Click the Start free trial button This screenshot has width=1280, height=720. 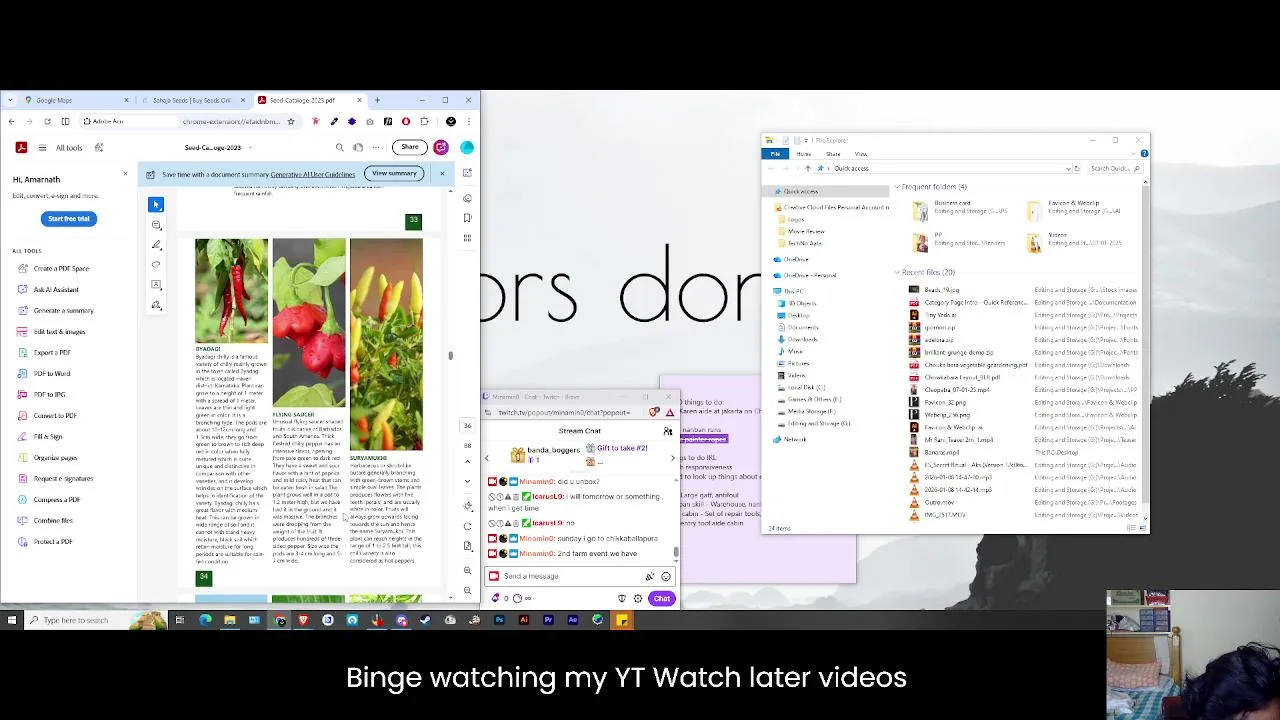point(69,218)
